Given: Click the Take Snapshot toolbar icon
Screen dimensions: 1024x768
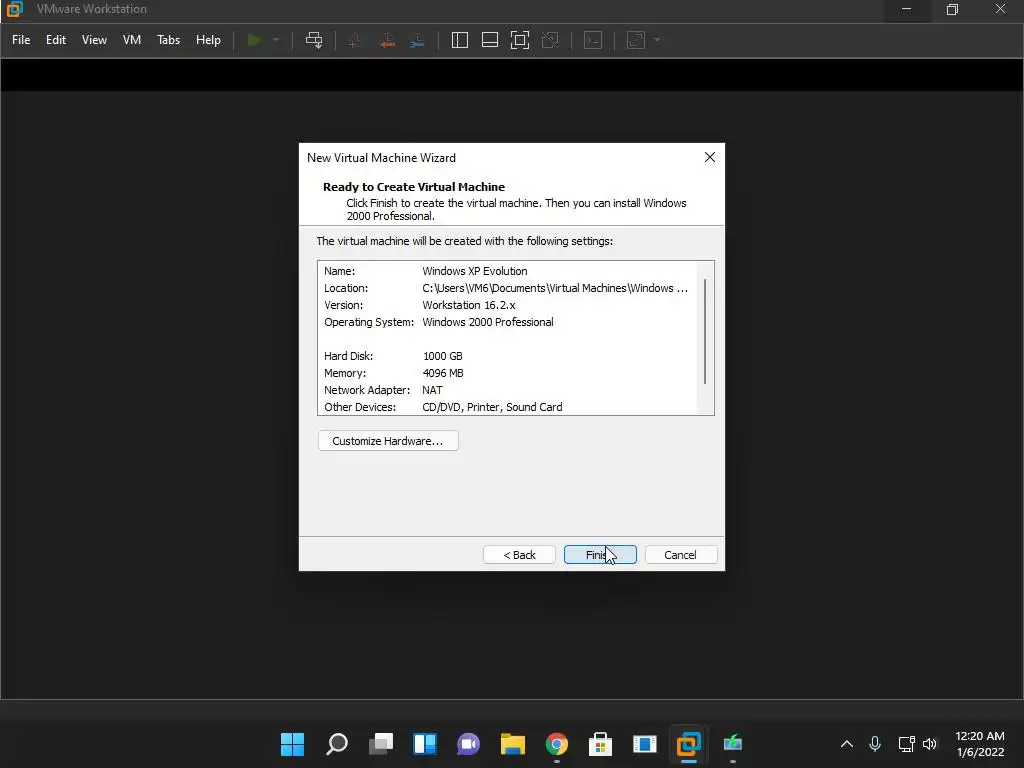Looking at the screenshot, I should coord(355,40).
